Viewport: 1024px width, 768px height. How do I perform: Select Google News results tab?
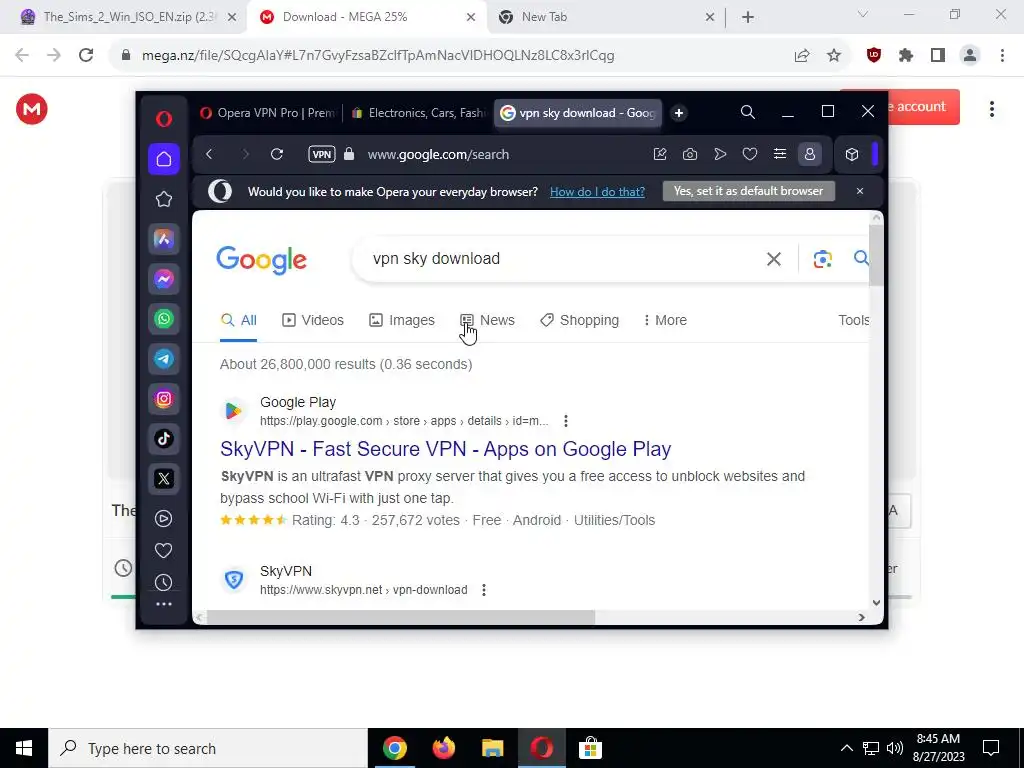(487, 320)
